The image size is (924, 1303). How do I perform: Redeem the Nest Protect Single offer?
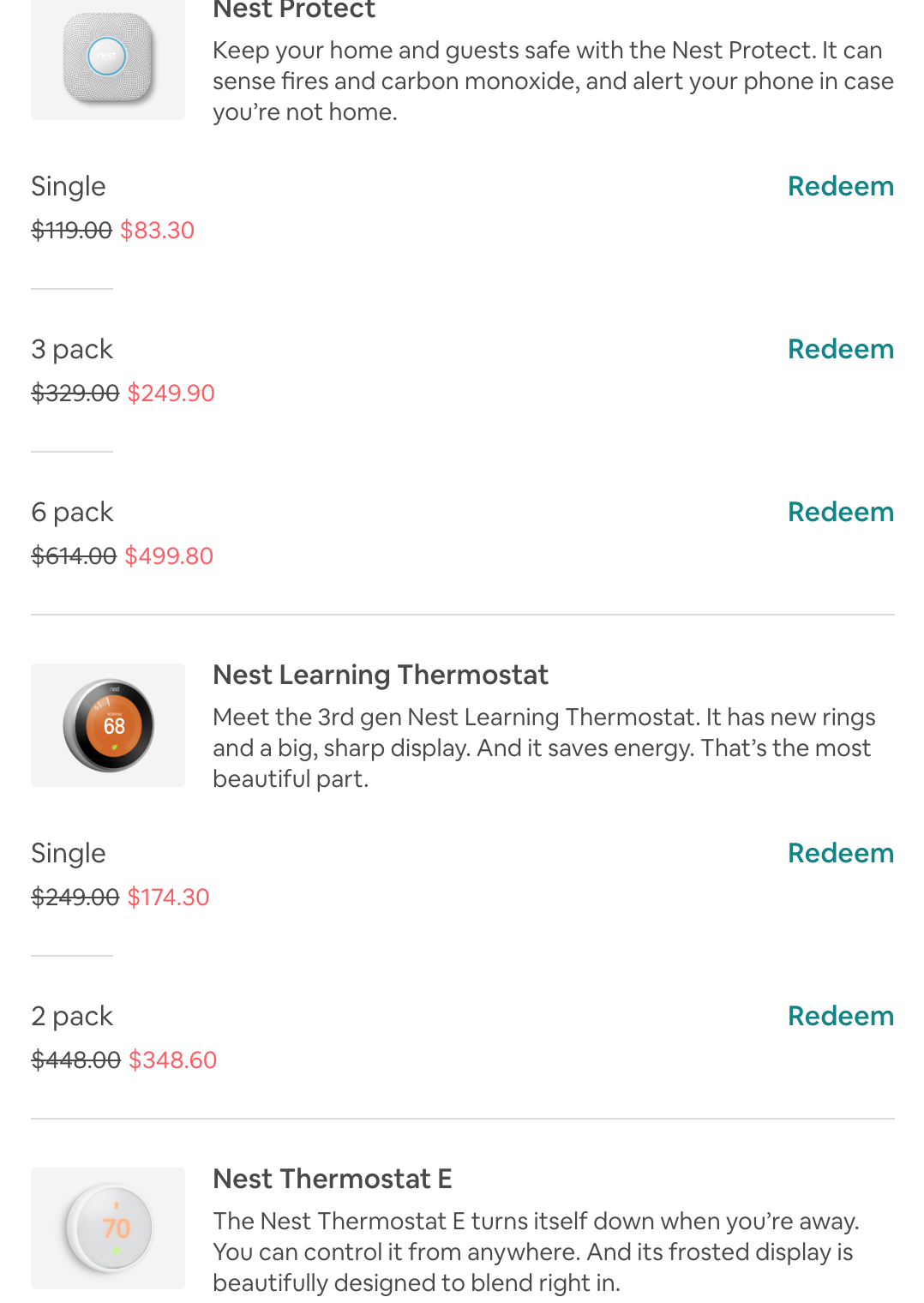pos(840,186)
